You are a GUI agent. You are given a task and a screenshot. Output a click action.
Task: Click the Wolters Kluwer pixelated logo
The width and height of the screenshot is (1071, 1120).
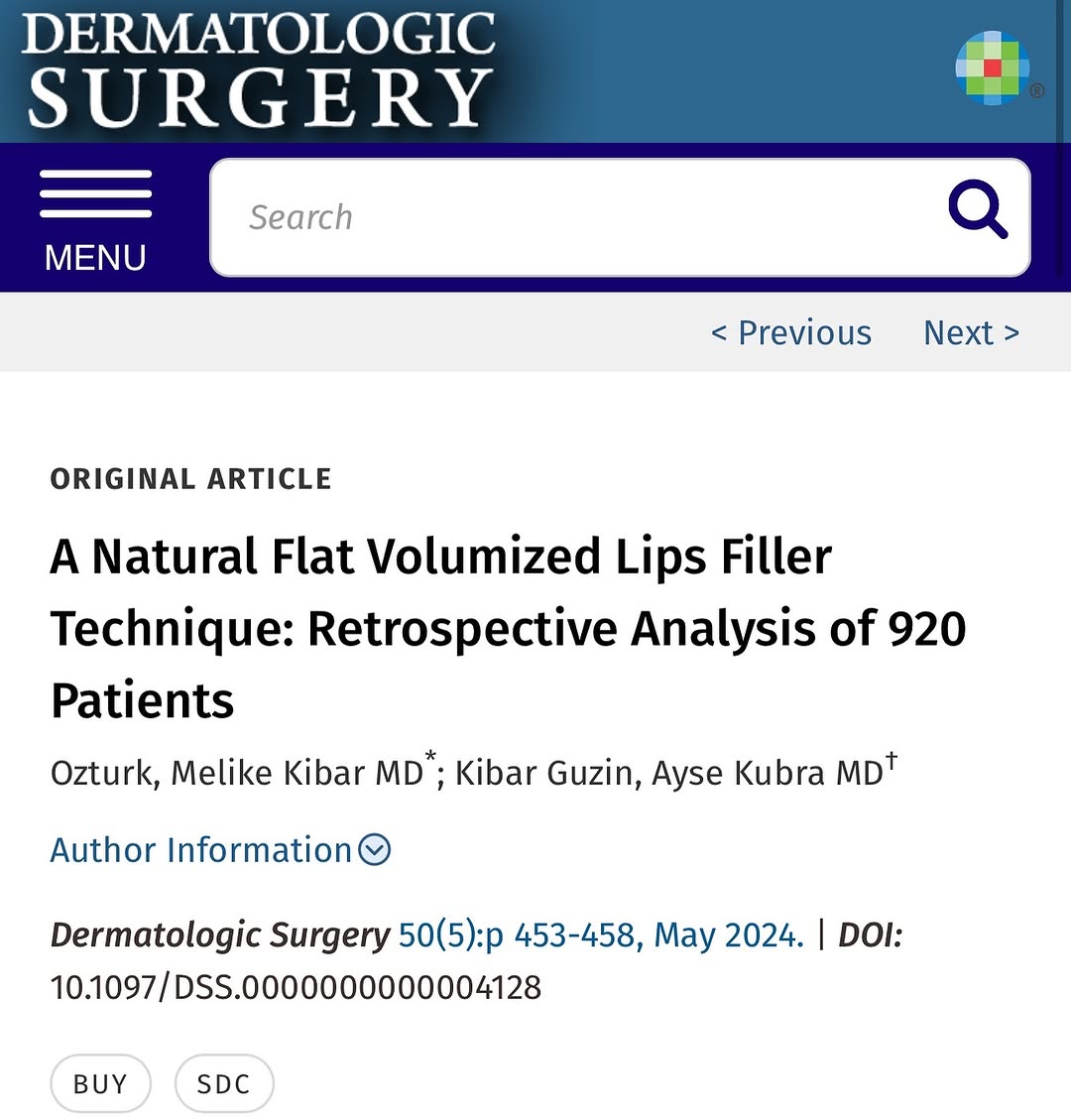point(993,67)
